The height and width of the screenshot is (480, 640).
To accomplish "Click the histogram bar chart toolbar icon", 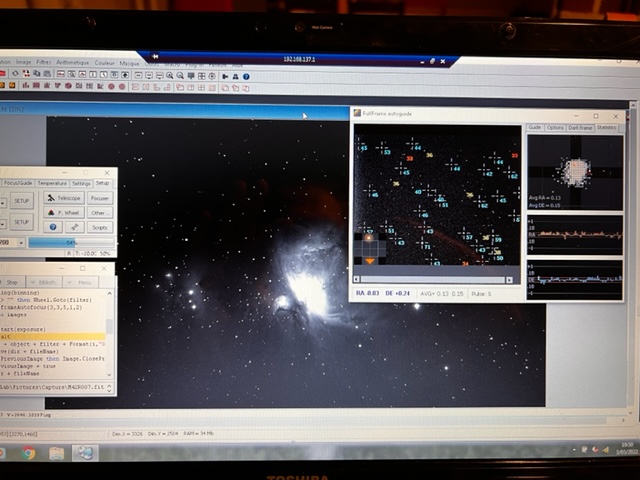I will pos(25,85).
